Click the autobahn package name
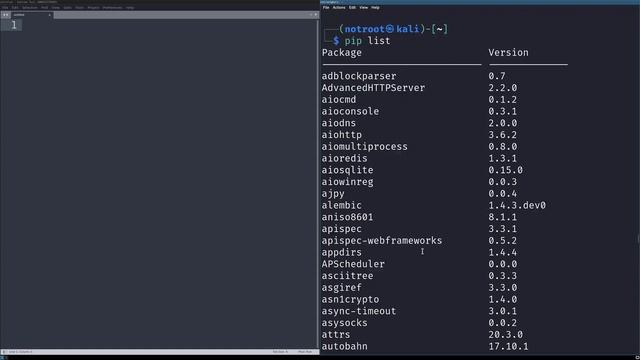The width and height of the screenshot is (640, 360). click(344, 347)
